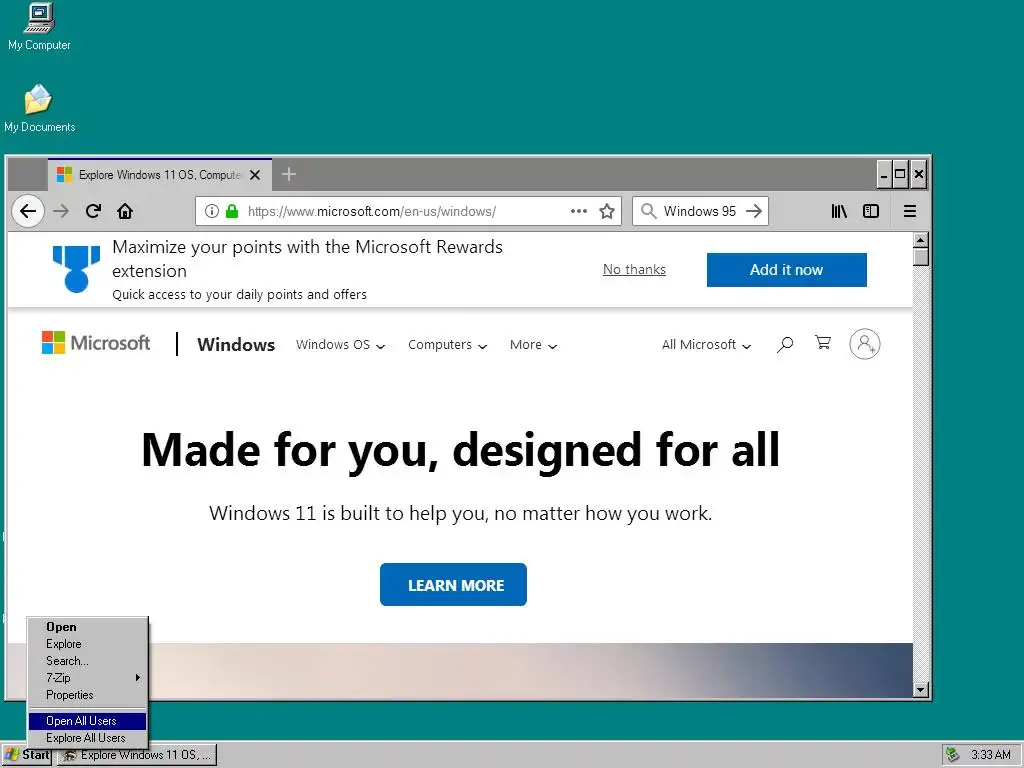Choose Search... from the context menu
Image resolution: width=1024 pixels, height=768 pixels.
click(x=88, y=661)
